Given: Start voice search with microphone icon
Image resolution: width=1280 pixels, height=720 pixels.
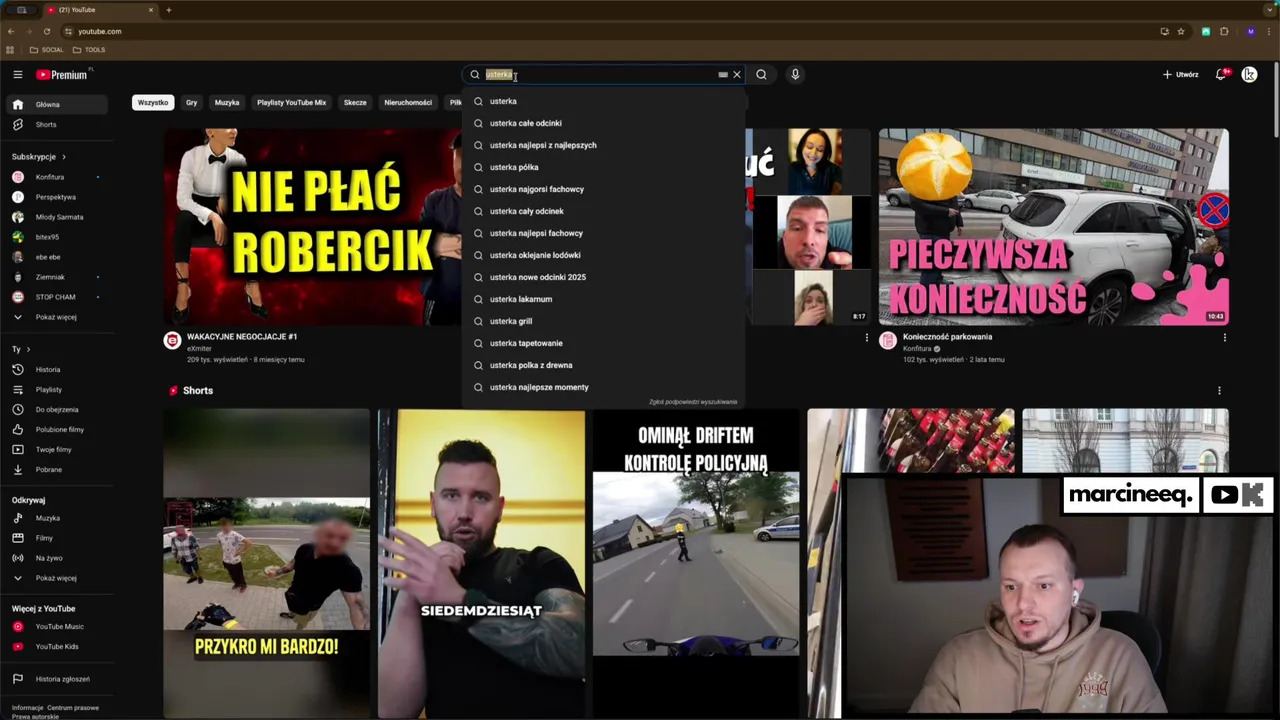Looking at the screenshot, I should 795,74.
